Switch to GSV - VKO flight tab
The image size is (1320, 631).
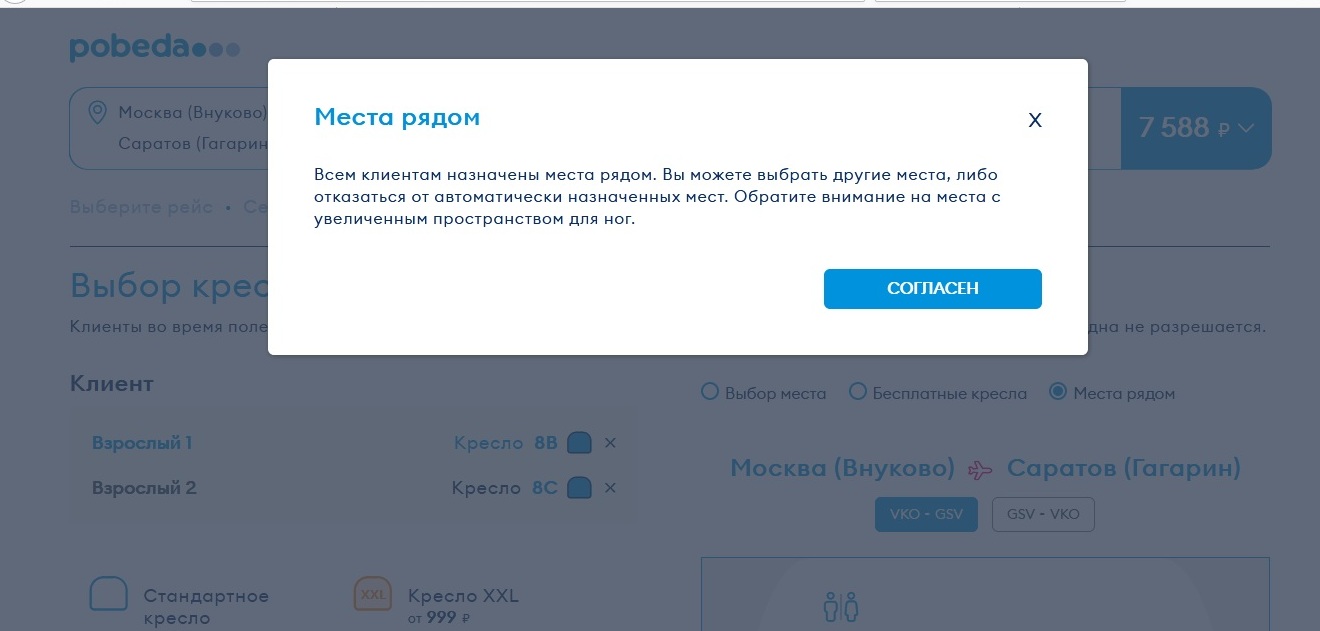point(1043,515)
